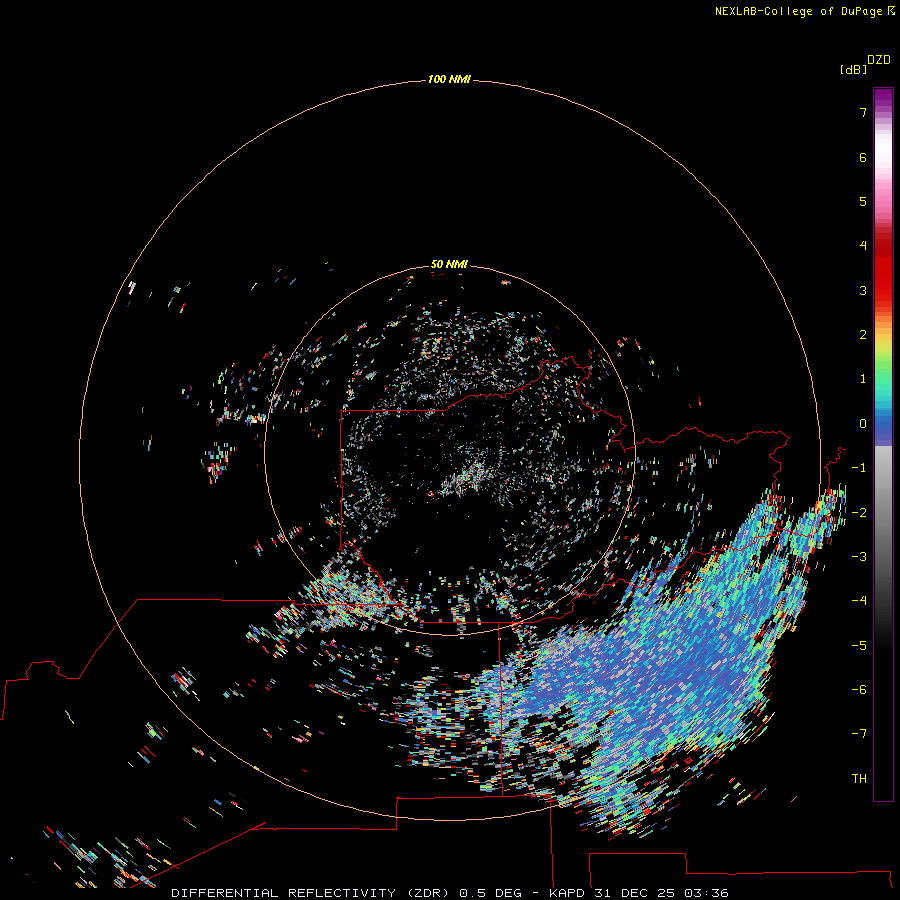Click the 2 value on color scale
Image resolution: width=900 pixels, height=900 pixels.
pyautogui.click(x=863, y=335)
